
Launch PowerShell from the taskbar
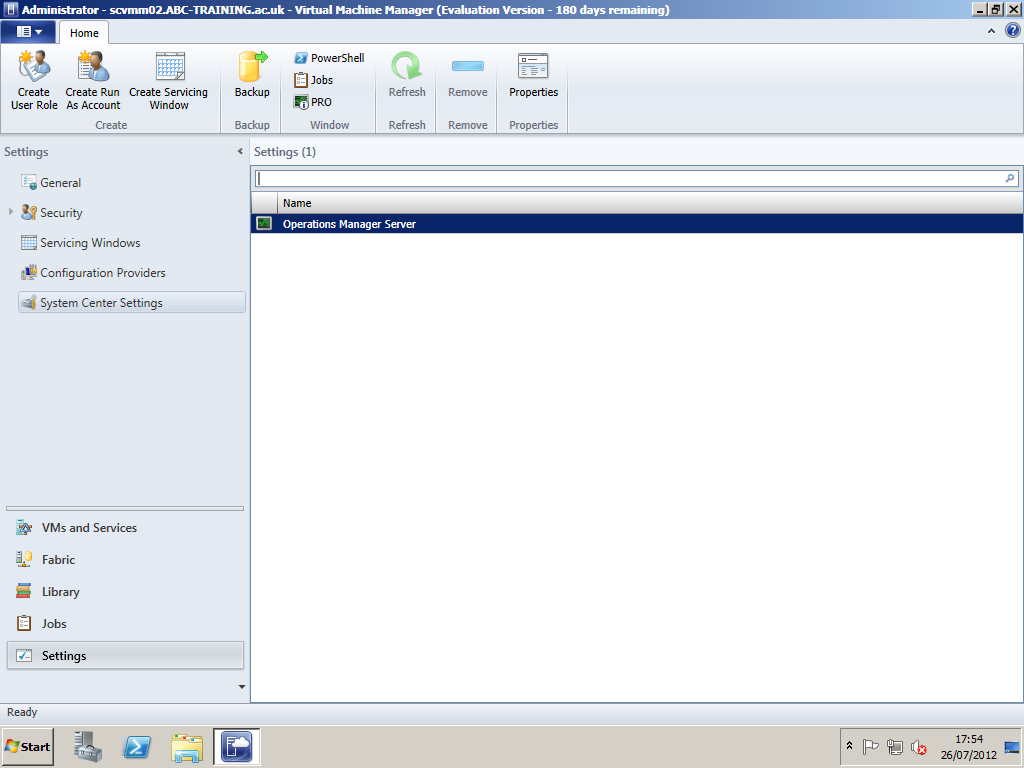coord(137,746)
